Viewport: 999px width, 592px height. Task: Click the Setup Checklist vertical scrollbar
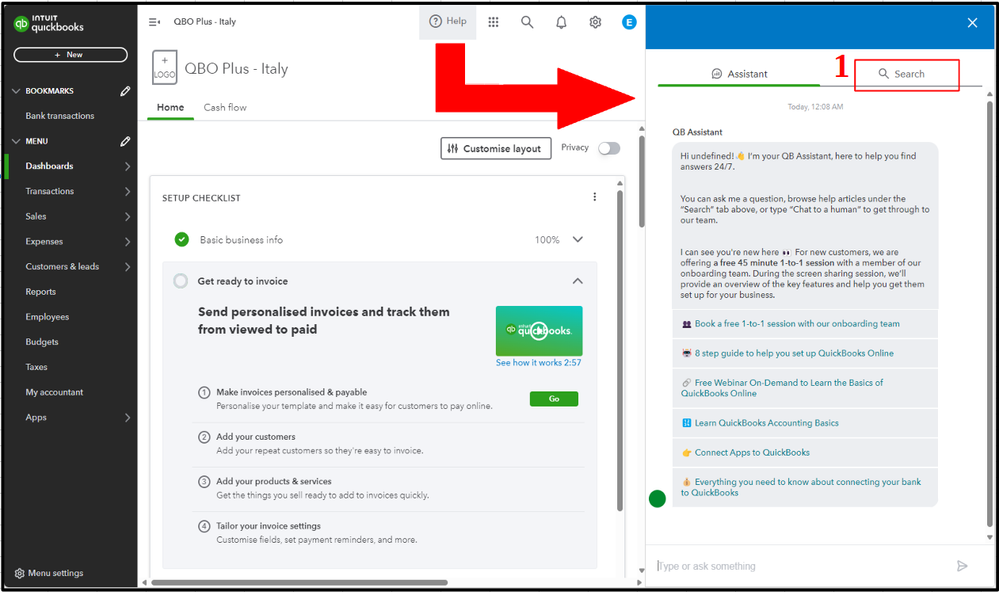[620, 352]
